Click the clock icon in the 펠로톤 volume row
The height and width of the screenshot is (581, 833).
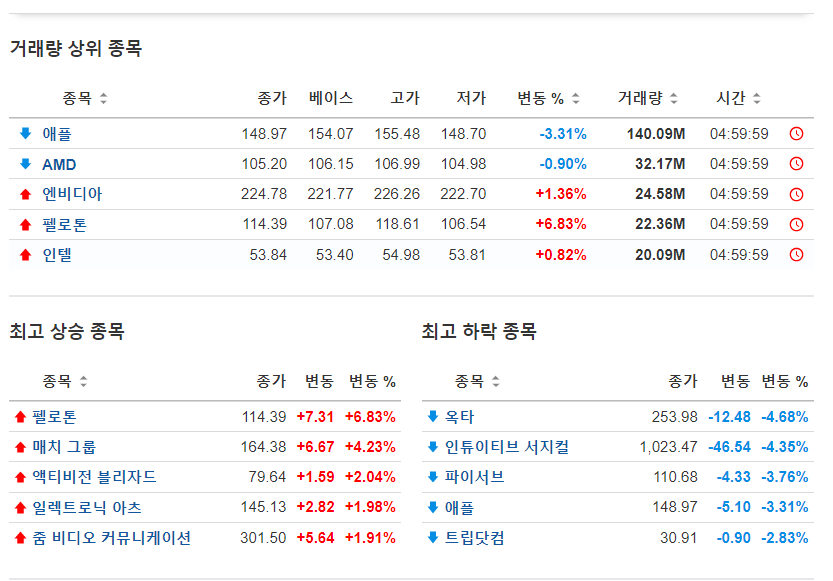click(x=796, y=225)
